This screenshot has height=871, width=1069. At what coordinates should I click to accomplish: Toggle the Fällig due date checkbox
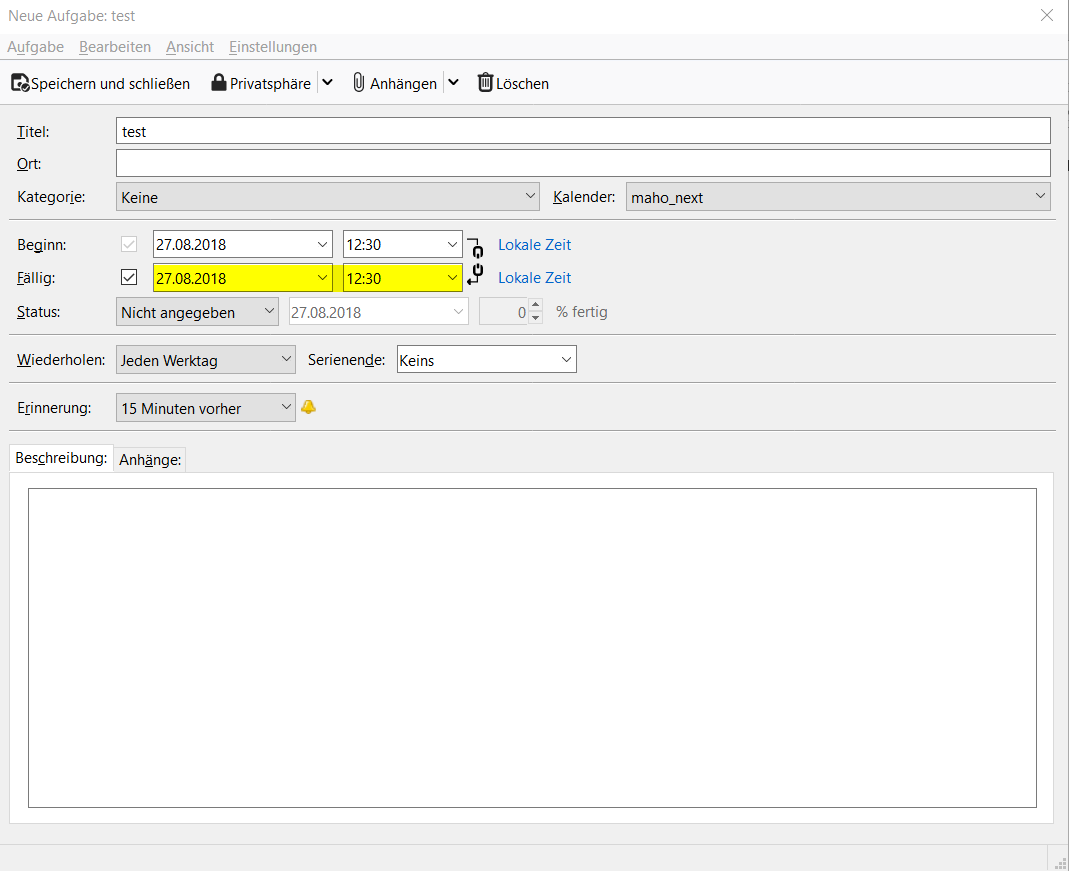click(x=129, y=277)
